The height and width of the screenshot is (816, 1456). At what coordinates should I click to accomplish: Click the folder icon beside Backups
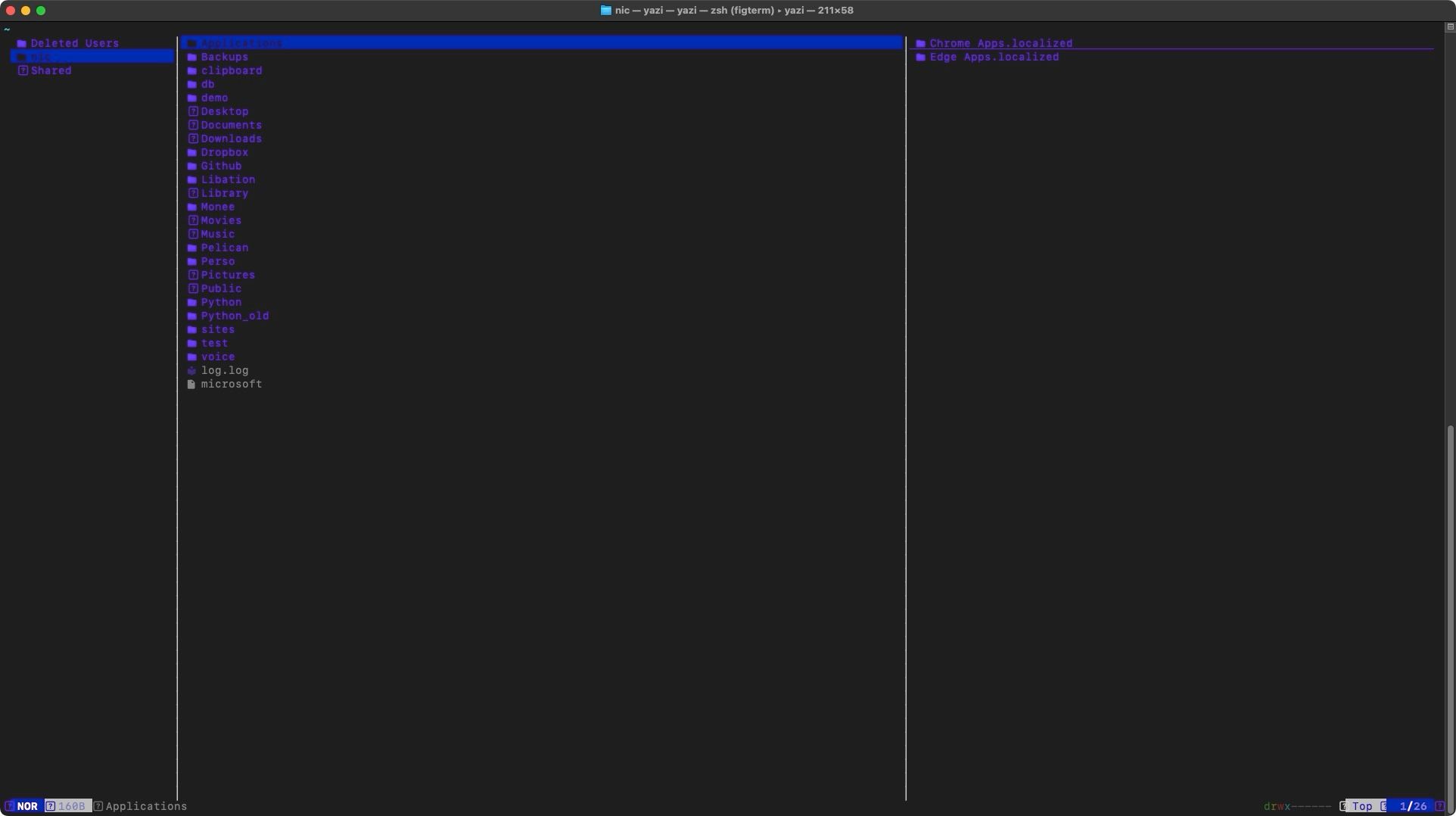tap(192, 58)
